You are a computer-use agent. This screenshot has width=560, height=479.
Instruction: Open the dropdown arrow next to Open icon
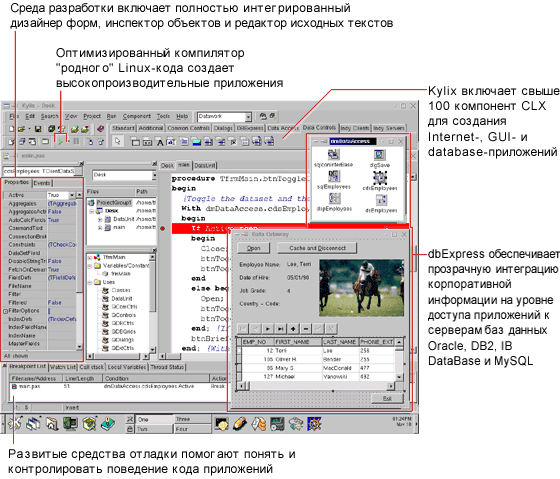29,129
